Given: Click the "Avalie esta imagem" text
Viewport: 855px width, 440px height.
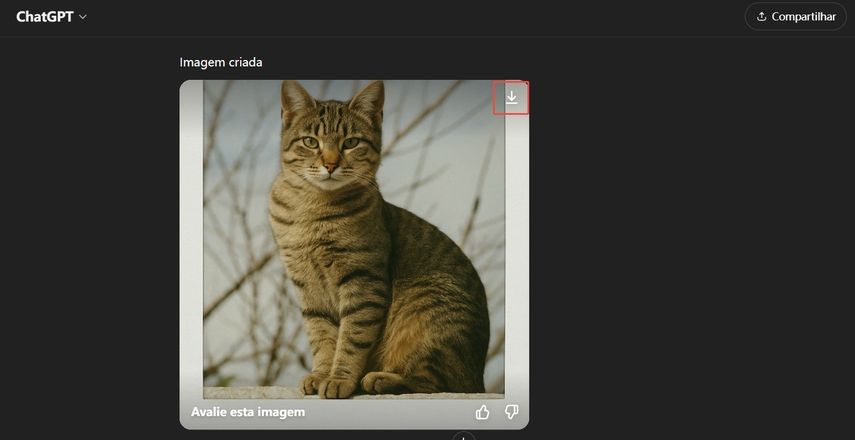Looking at the screenshot, I should (248, 412).
